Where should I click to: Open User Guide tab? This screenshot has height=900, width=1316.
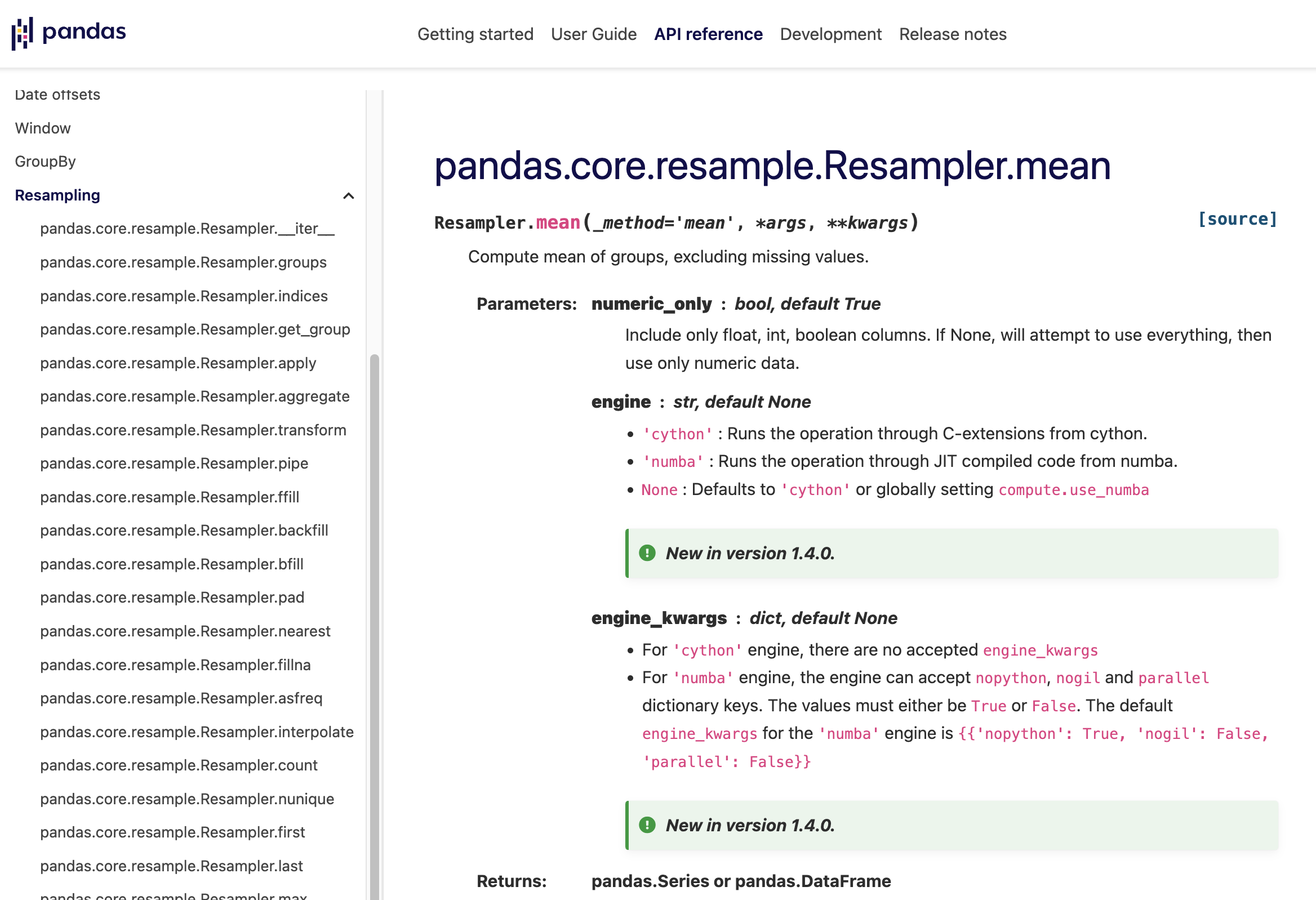pyautogui.click(x=593, y=34)
